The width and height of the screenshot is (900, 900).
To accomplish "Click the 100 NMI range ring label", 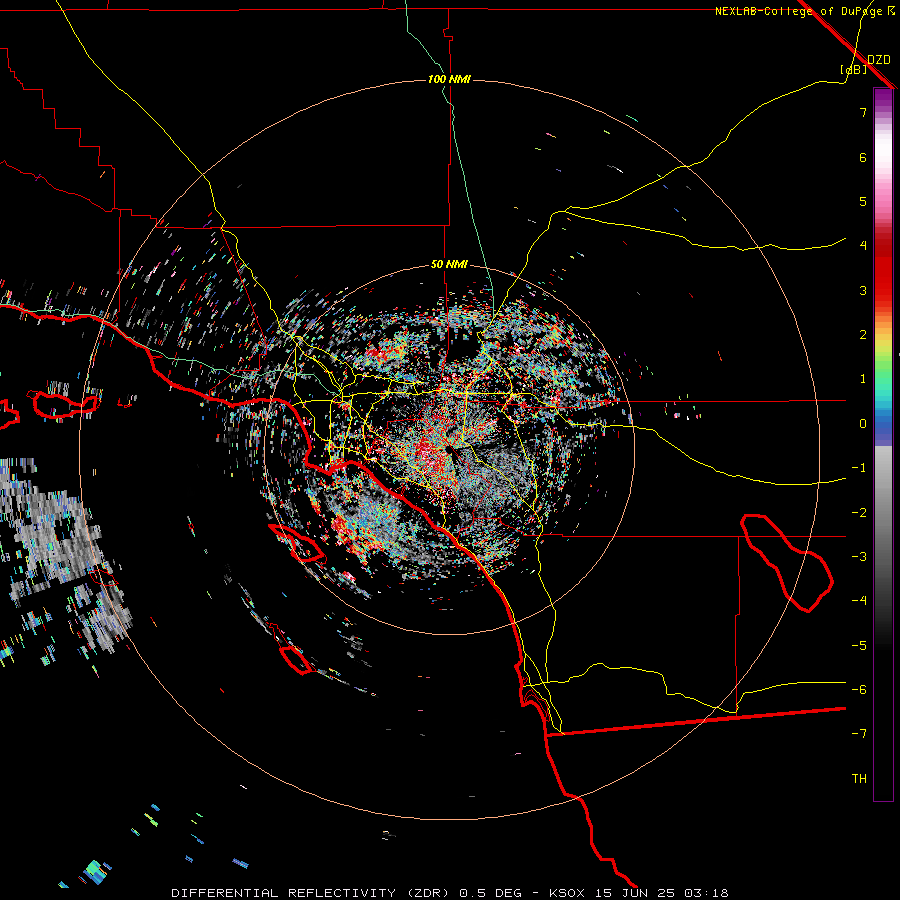I will pos(449,79).
